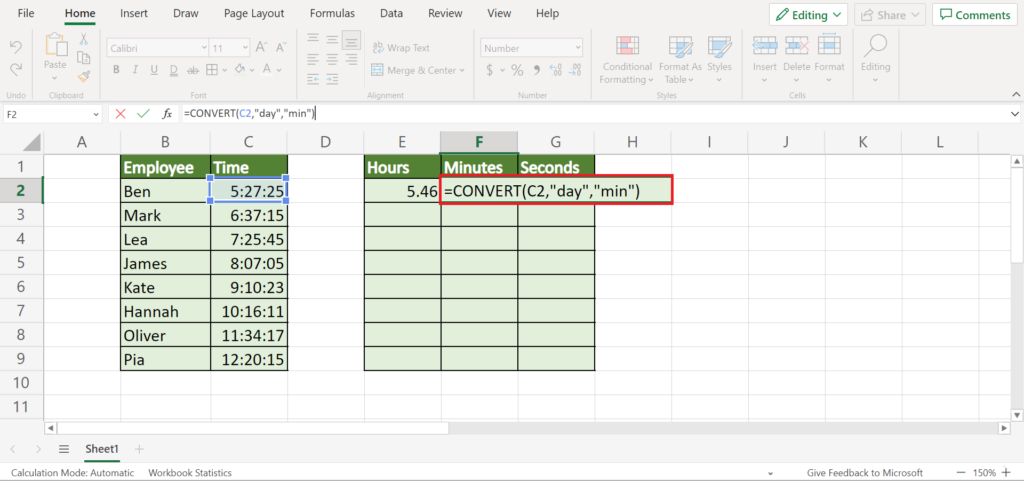Viewport: 1024px width, 481px height.
Task: Collapse the ribbon with the chevron
Action: (1014, 95)
